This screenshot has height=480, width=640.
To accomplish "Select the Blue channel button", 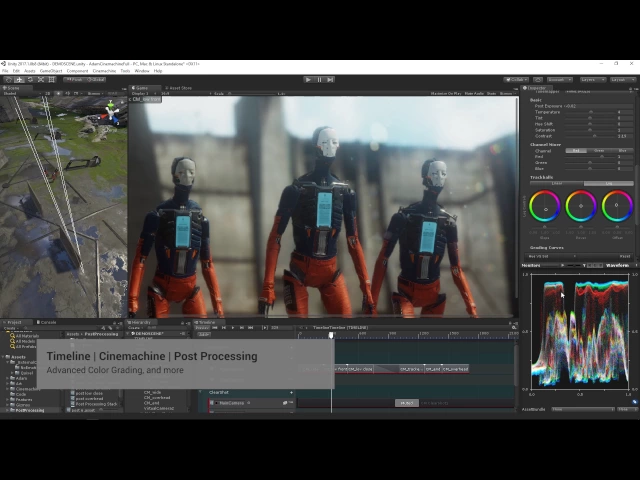I will click(x=622, y=151).
